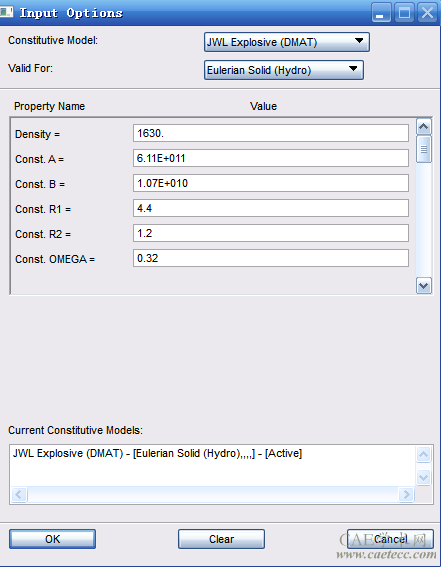Select the JWL Explosive (DMAT) active model entry
Screen dimensions: 441x567
coord(157,453)
